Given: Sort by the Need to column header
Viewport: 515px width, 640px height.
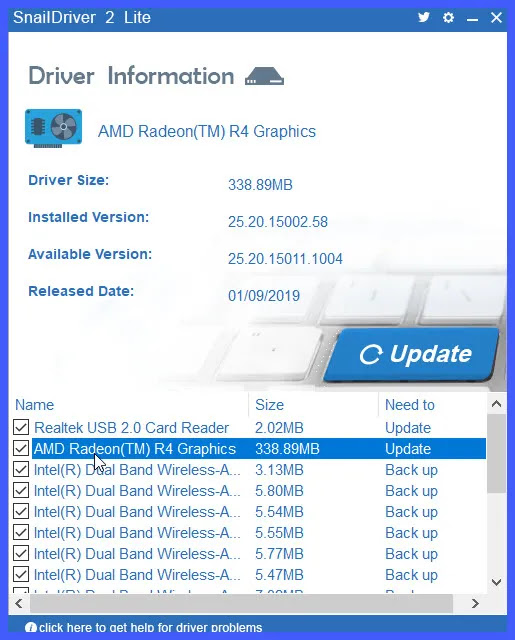Looking at the screenshot, I should (x=432, y=405).
